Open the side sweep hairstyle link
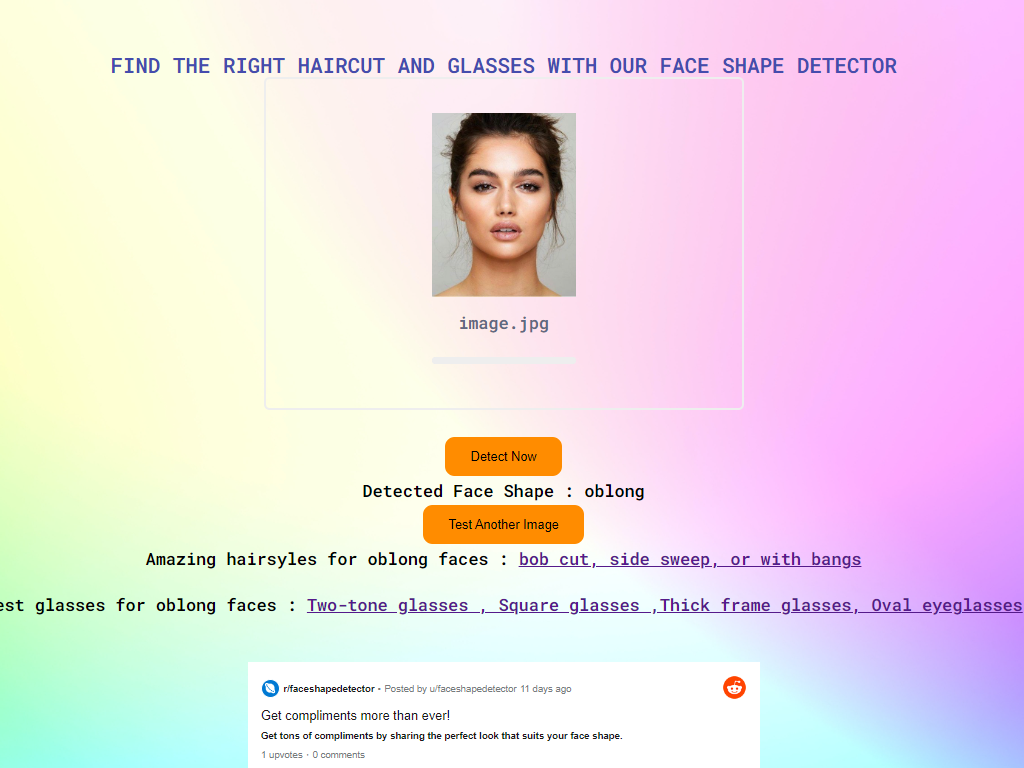 coord(660,560)
